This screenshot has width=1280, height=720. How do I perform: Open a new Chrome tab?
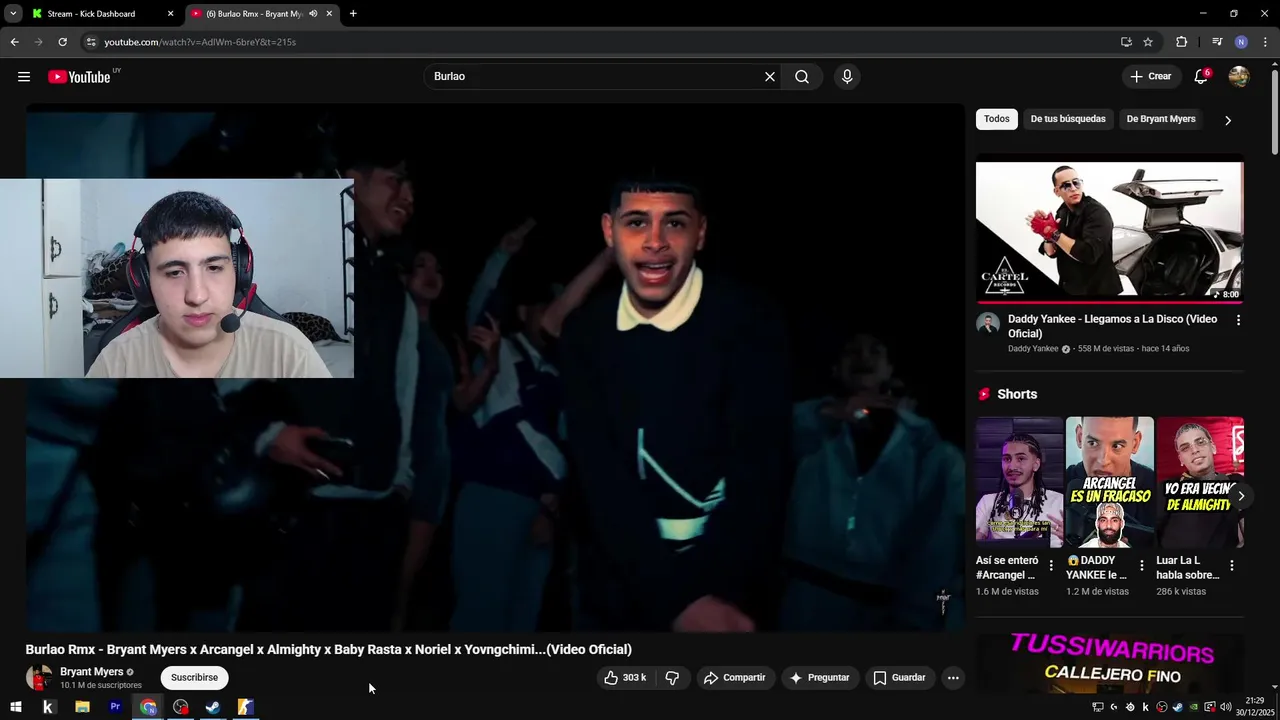pyautogui.click(x=353, y=14)
